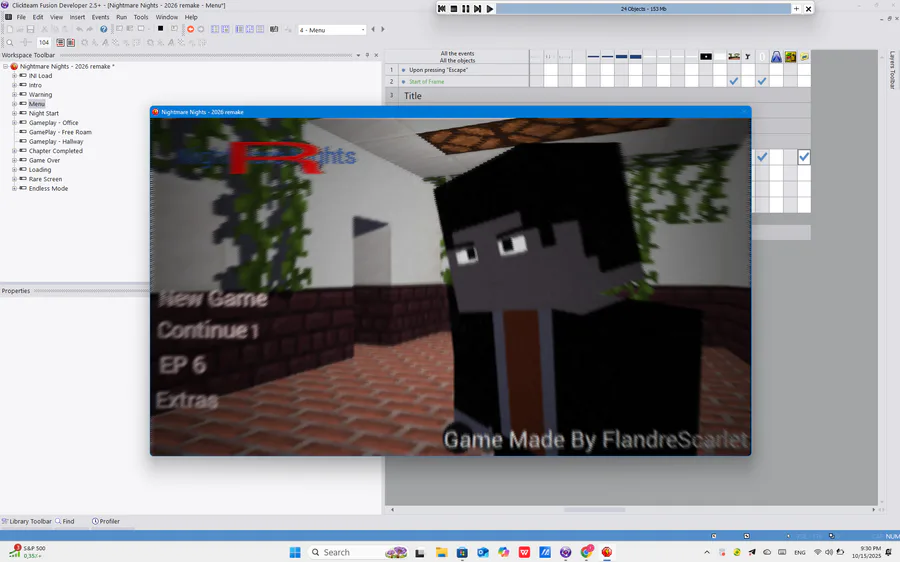Click the Run Frame icon beside red run icon

(201, 29)
